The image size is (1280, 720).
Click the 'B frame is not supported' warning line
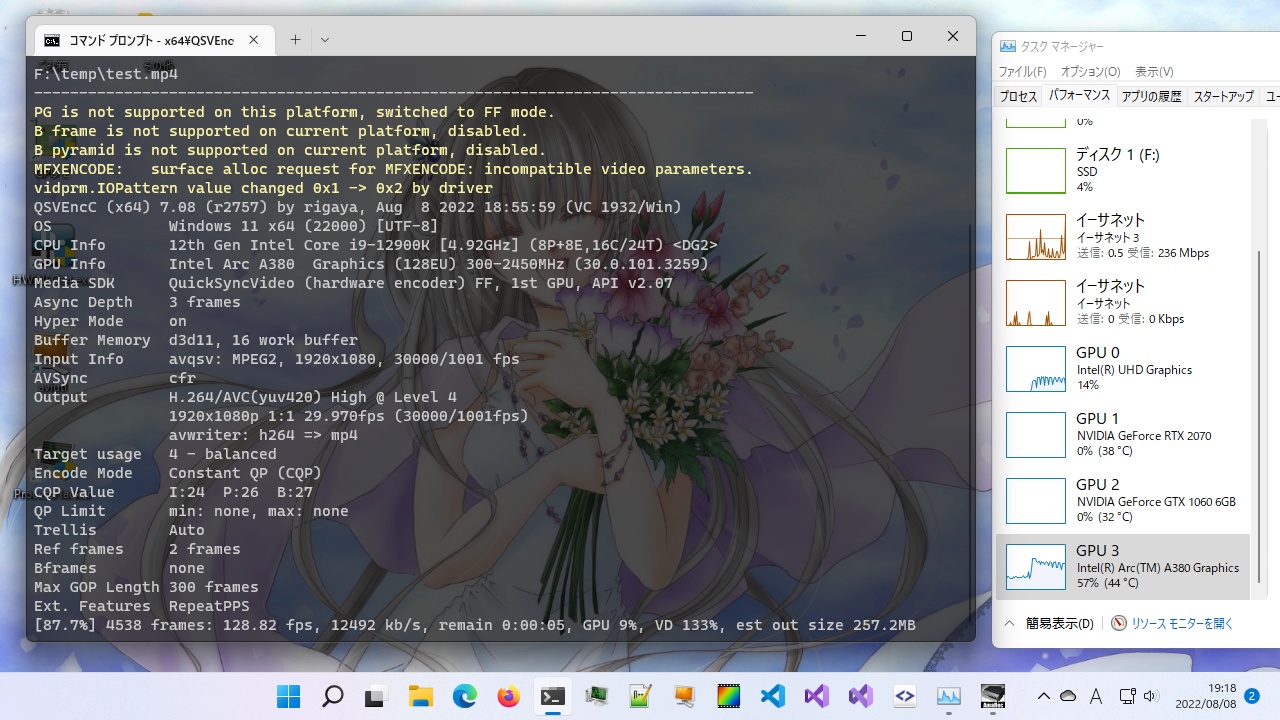(281, 131)
